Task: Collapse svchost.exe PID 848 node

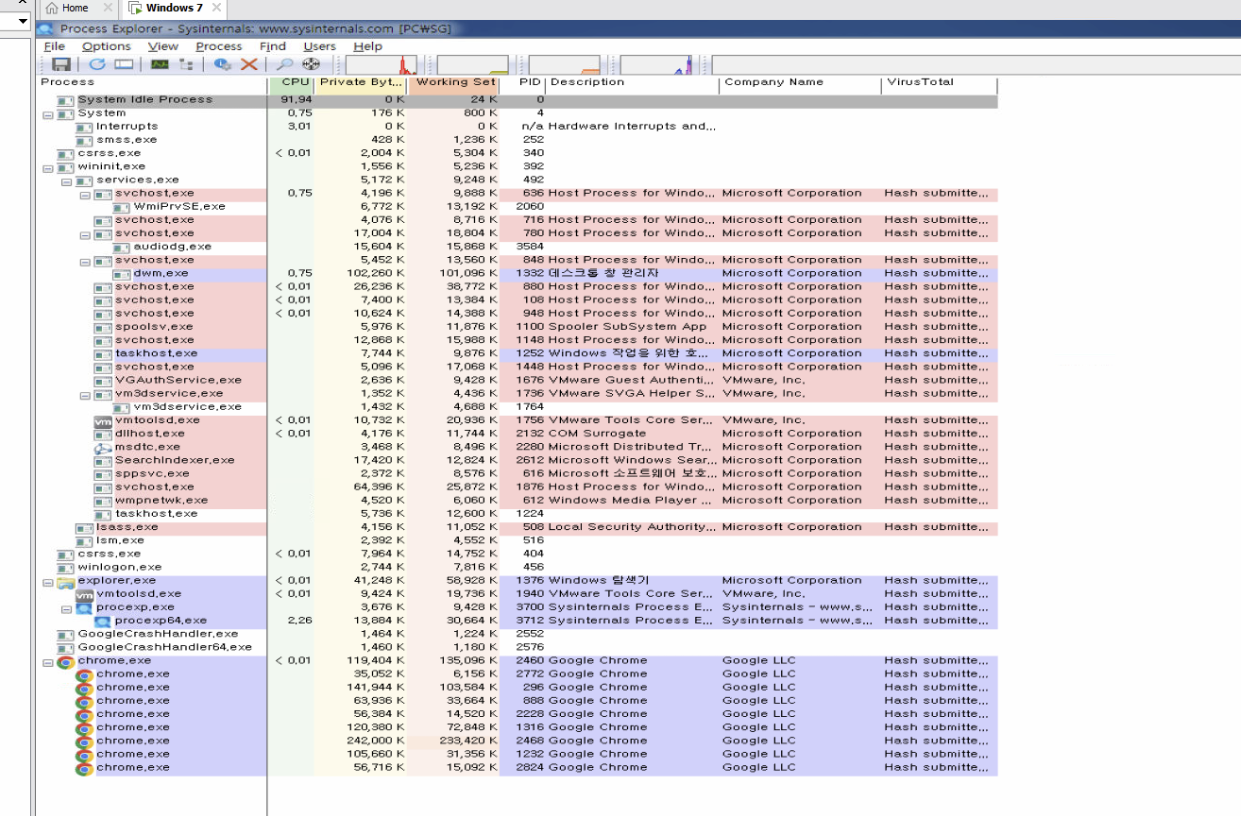Action: point(85,261)
